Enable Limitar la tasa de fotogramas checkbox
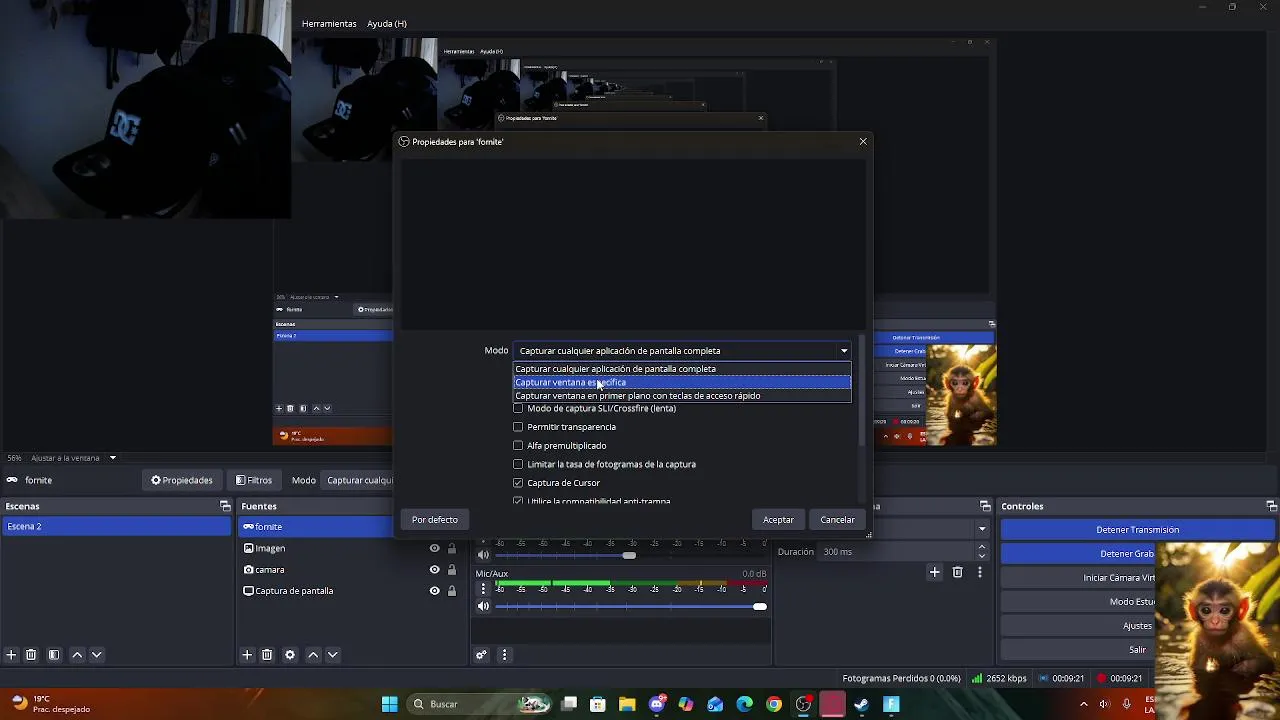 point(518,464)
